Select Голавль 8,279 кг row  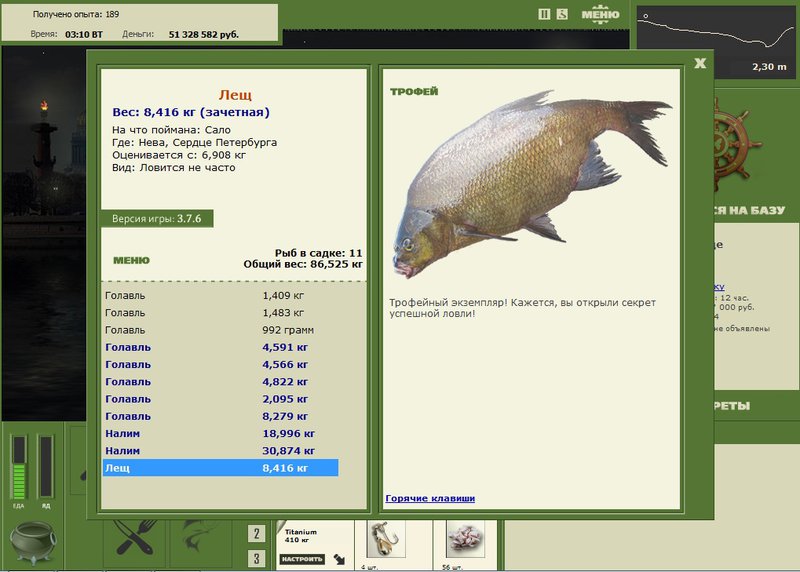pyautogui.click(x=220, y=416)
